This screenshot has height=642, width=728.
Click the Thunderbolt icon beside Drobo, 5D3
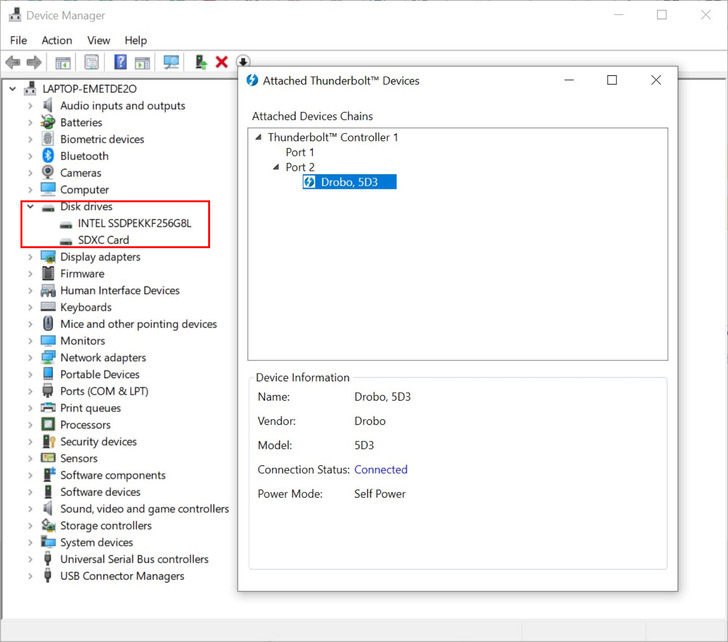coord(309,182)
